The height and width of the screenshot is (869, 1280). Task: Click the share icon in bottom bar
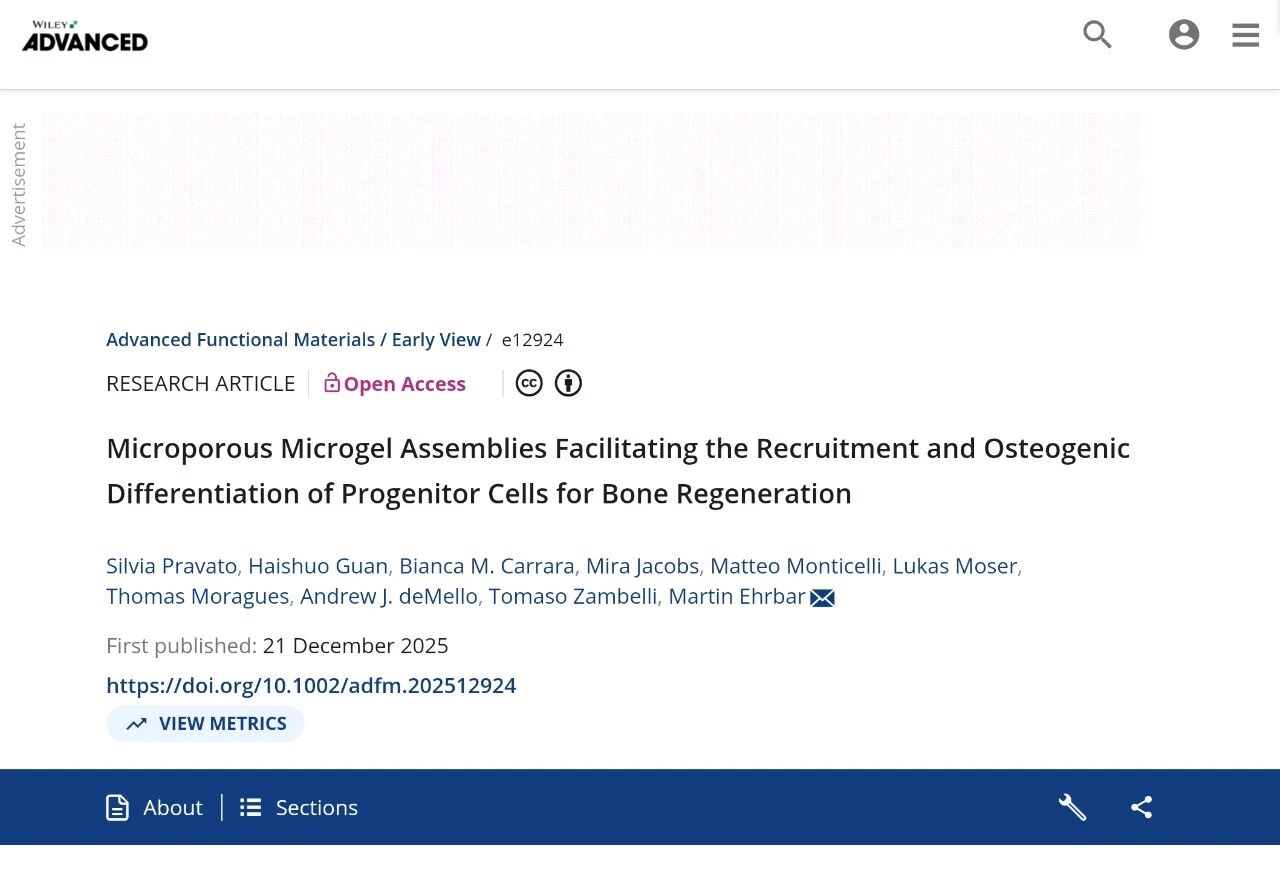[1141, 807]
